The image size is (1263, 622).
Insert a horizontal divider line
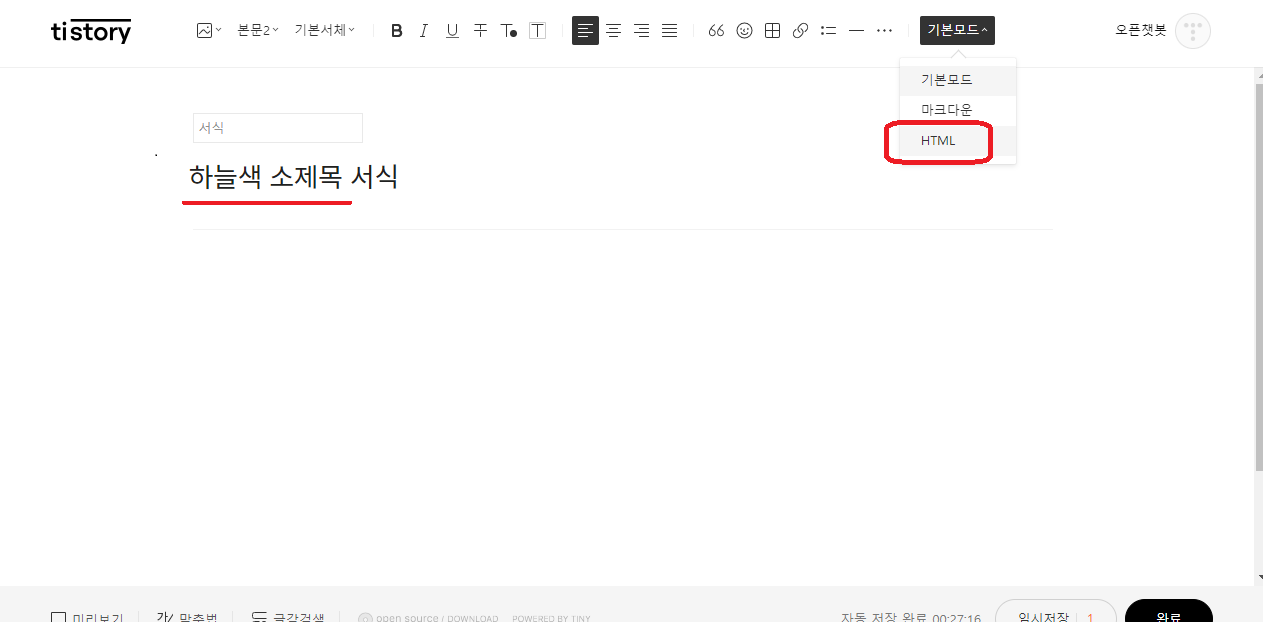pyautogui.click(x=856, y=31)
